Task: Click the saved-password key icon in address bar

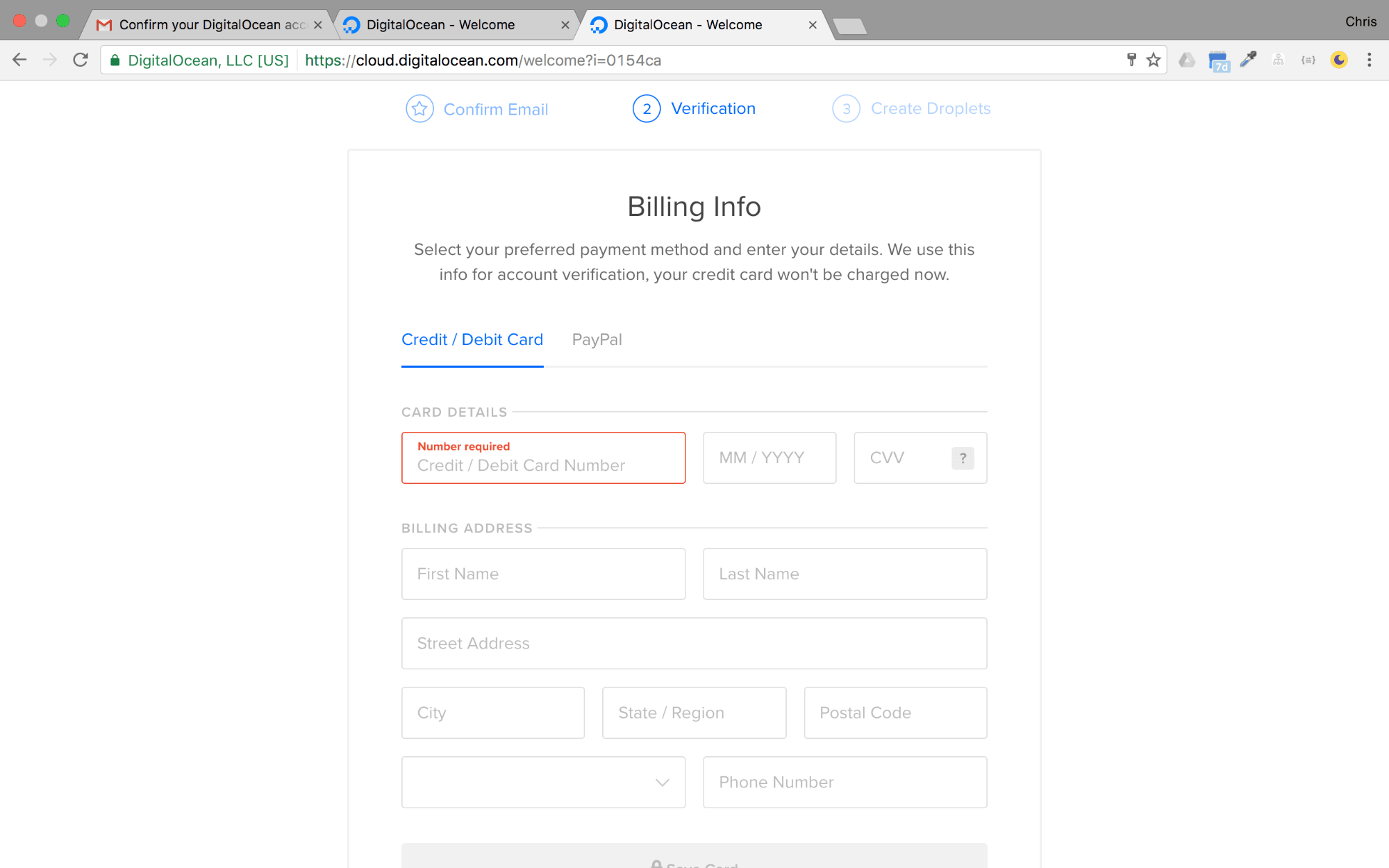Action: [x=1131, y=60]
